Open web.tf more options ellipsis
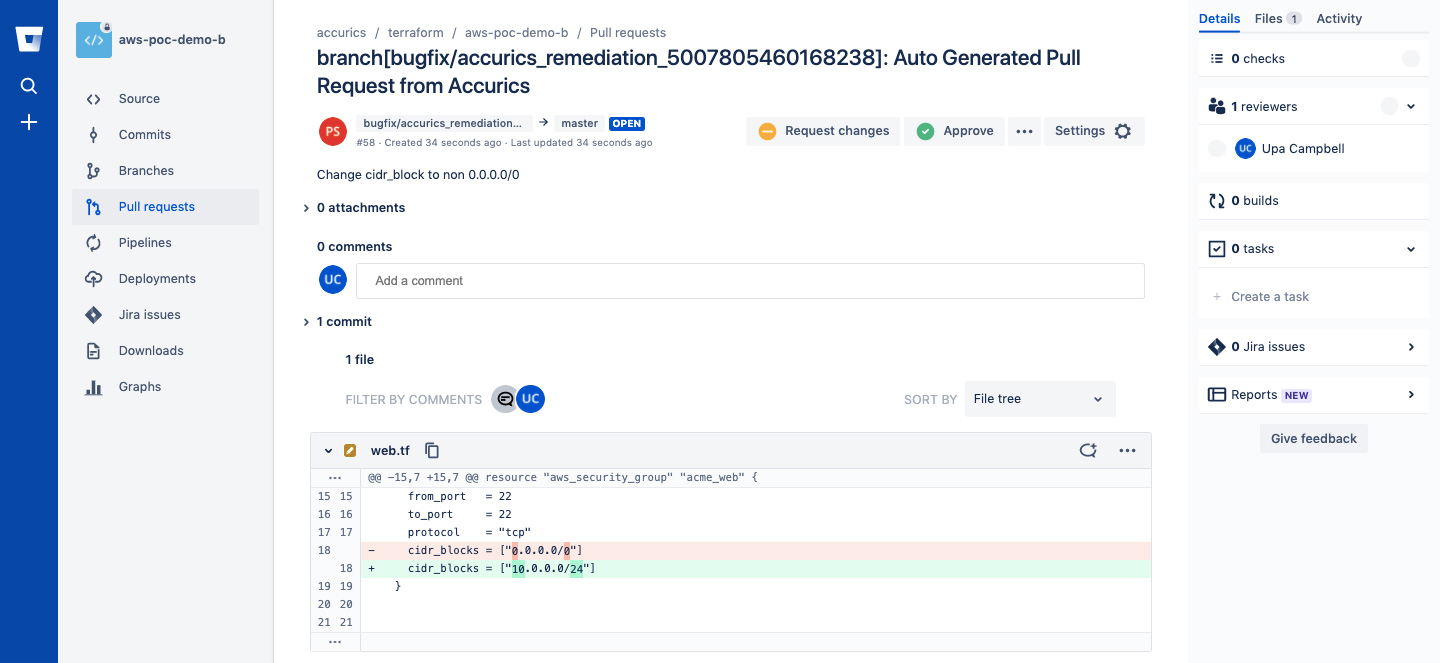The height and width of the screenshot is (663, 1440). 1127,451
